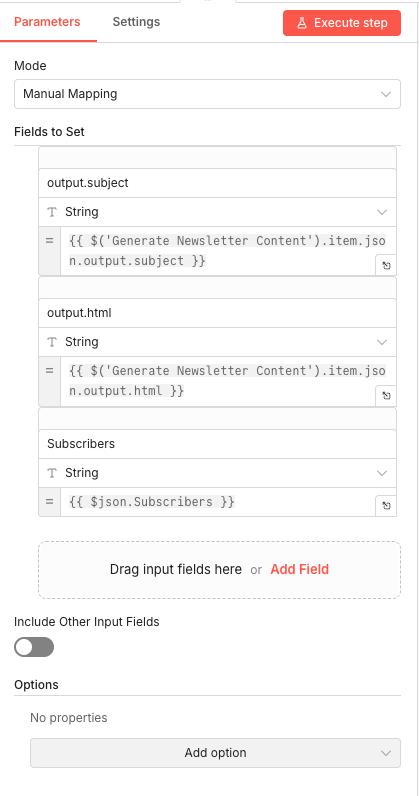Image resolution: width=419 pixels, height=796 pixels.
Task: Click the Execute step button
Action: 342,23
